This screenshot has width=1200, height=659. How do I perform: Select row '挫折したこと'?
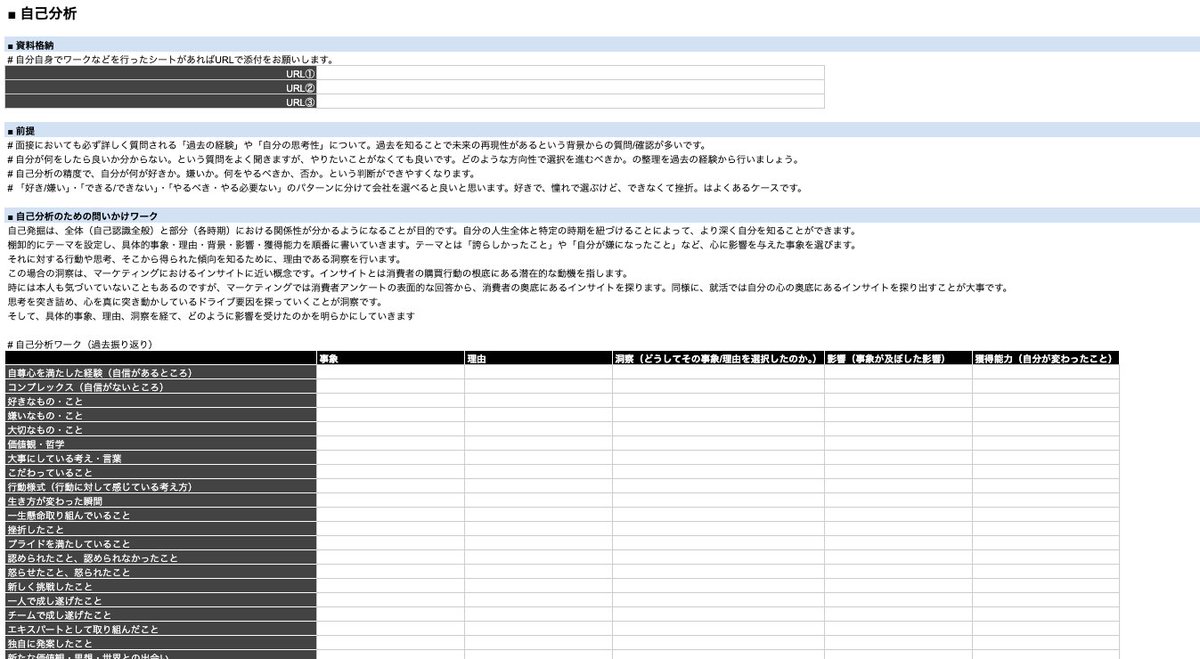[161, 529]
